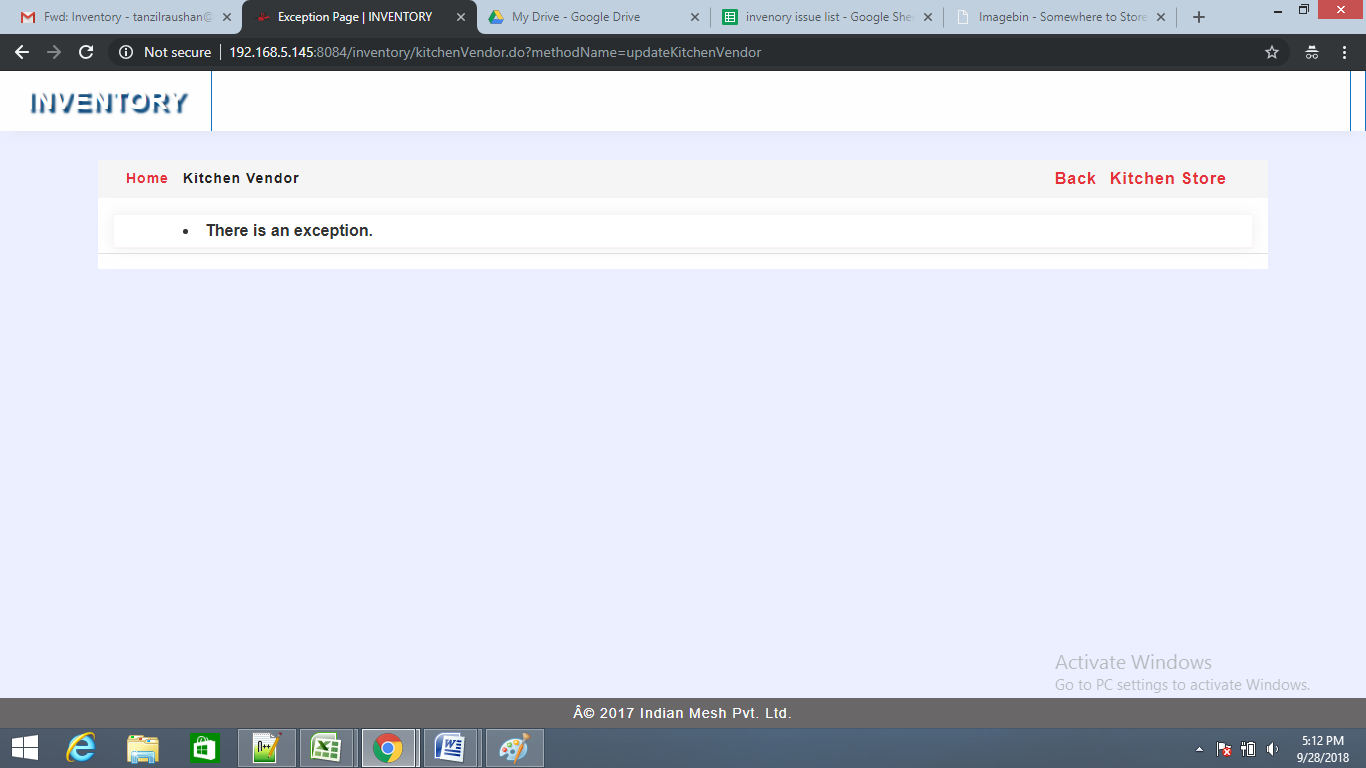Switch to the Imagebin tab
Screen dimensions: 1366x768
1061,17
